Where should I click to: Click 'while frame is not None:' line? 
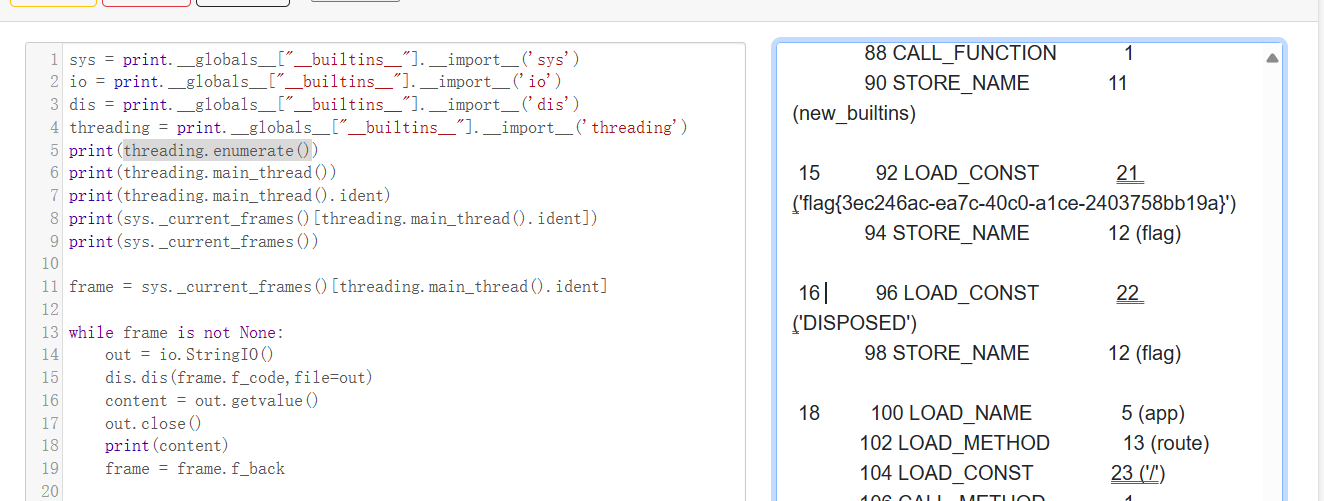[x=176, y=333]
